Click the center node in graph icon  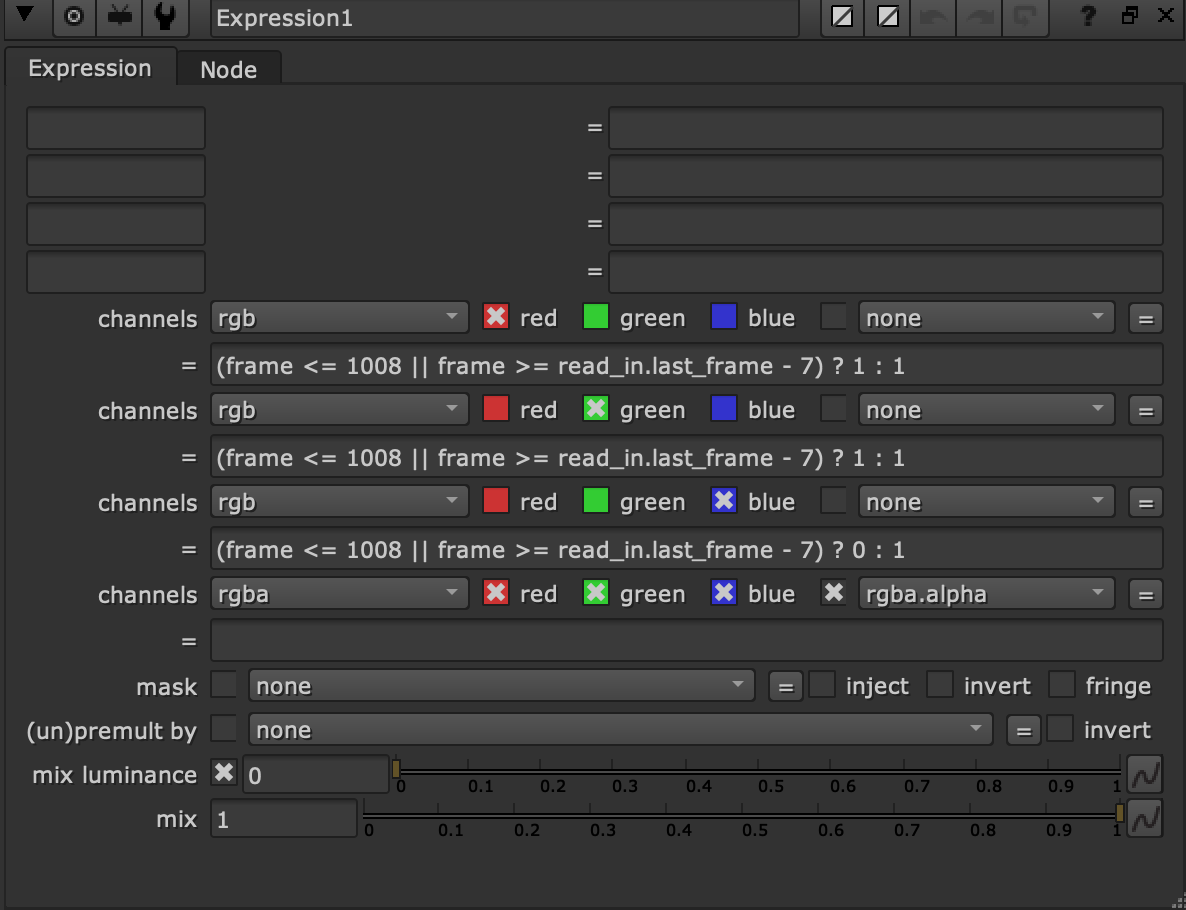pos(73,17)
